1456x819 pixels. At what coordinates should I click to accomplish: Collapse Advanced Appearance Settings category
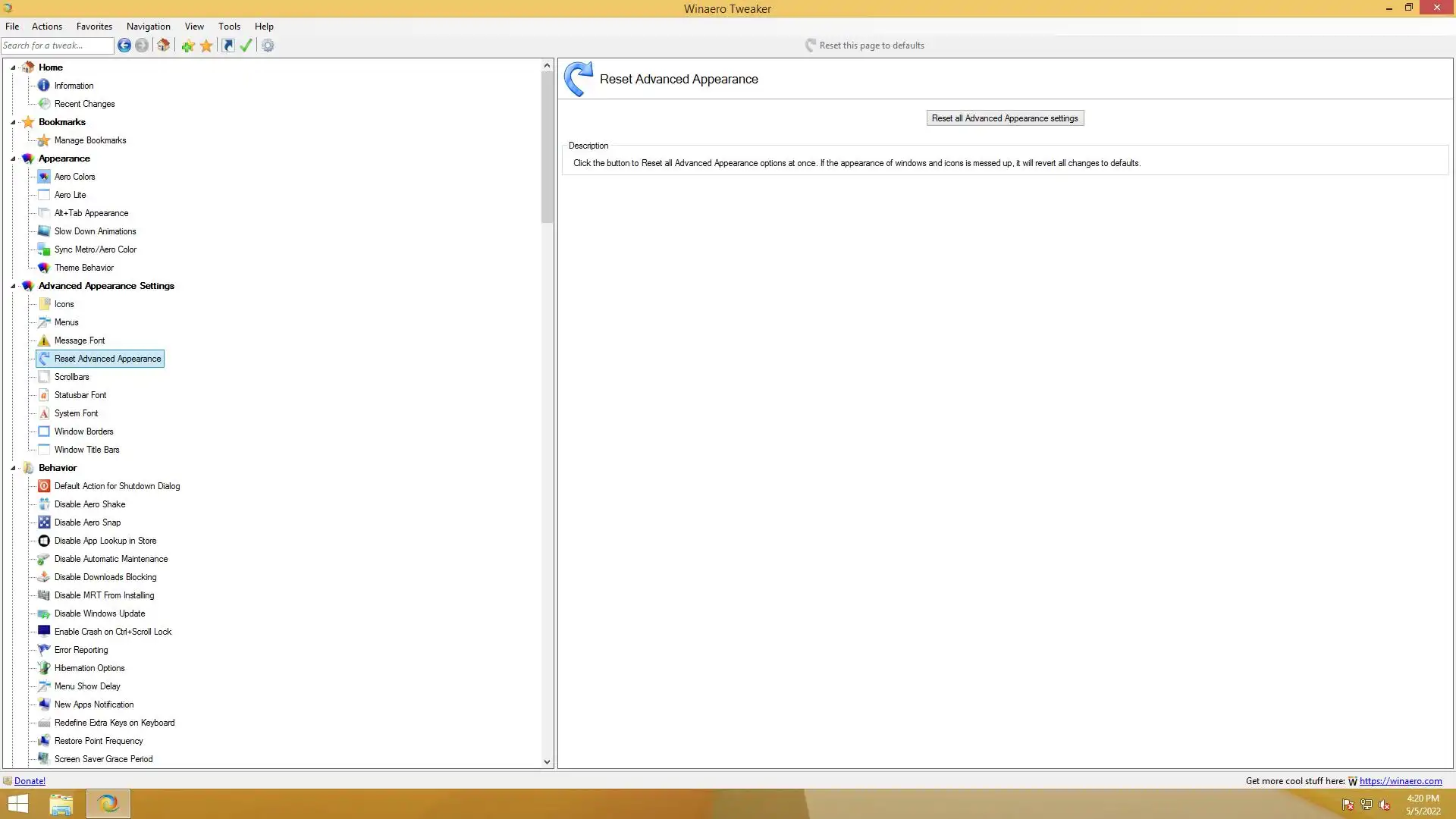pyautogui.click(x=13, y=286)
